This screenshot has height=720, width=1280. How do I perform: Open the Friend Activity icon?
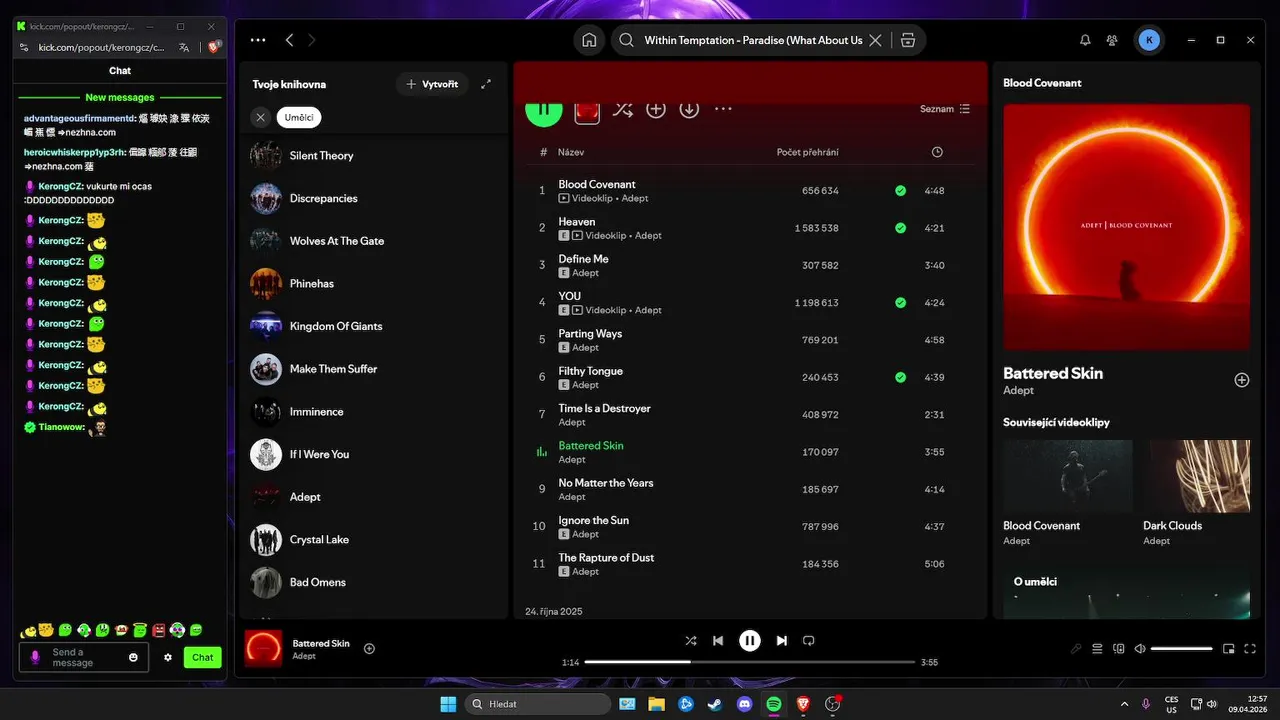1112,40
